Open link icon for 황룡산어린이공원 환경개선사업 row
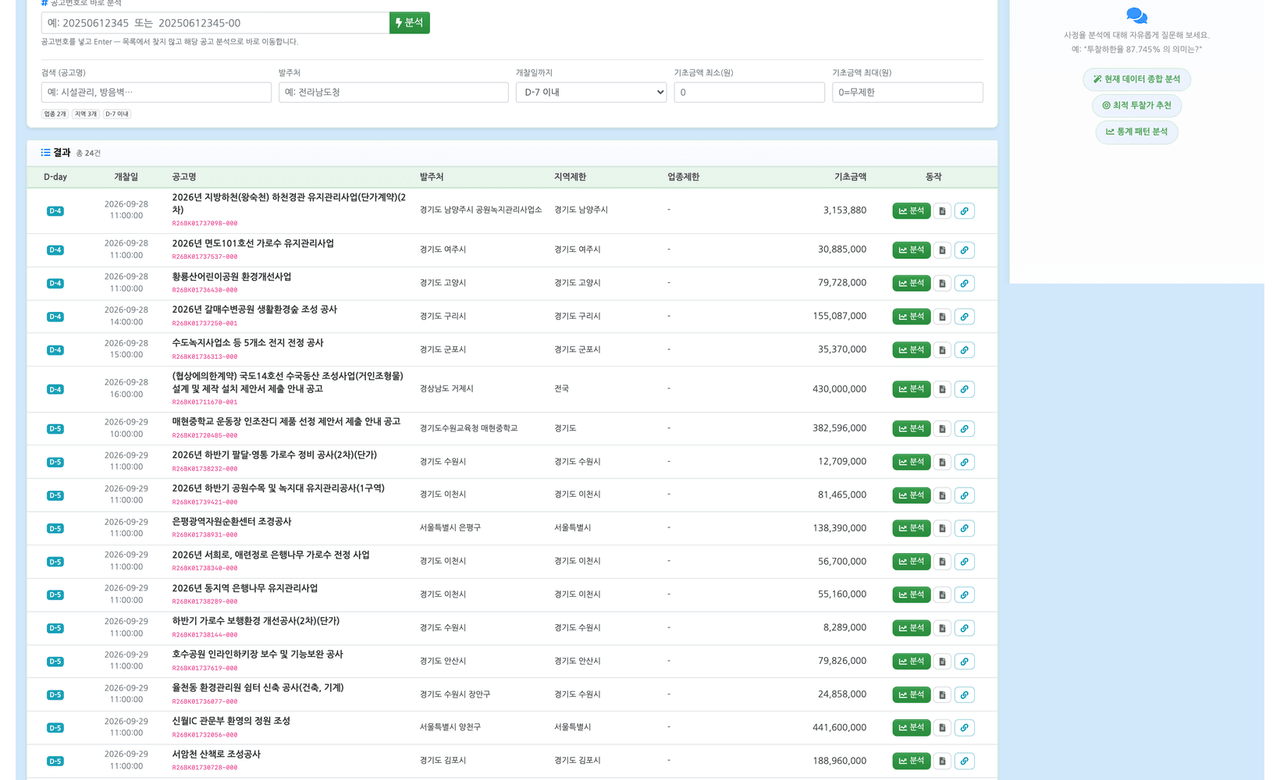1280x780 pixels. [x=964, y=283]
